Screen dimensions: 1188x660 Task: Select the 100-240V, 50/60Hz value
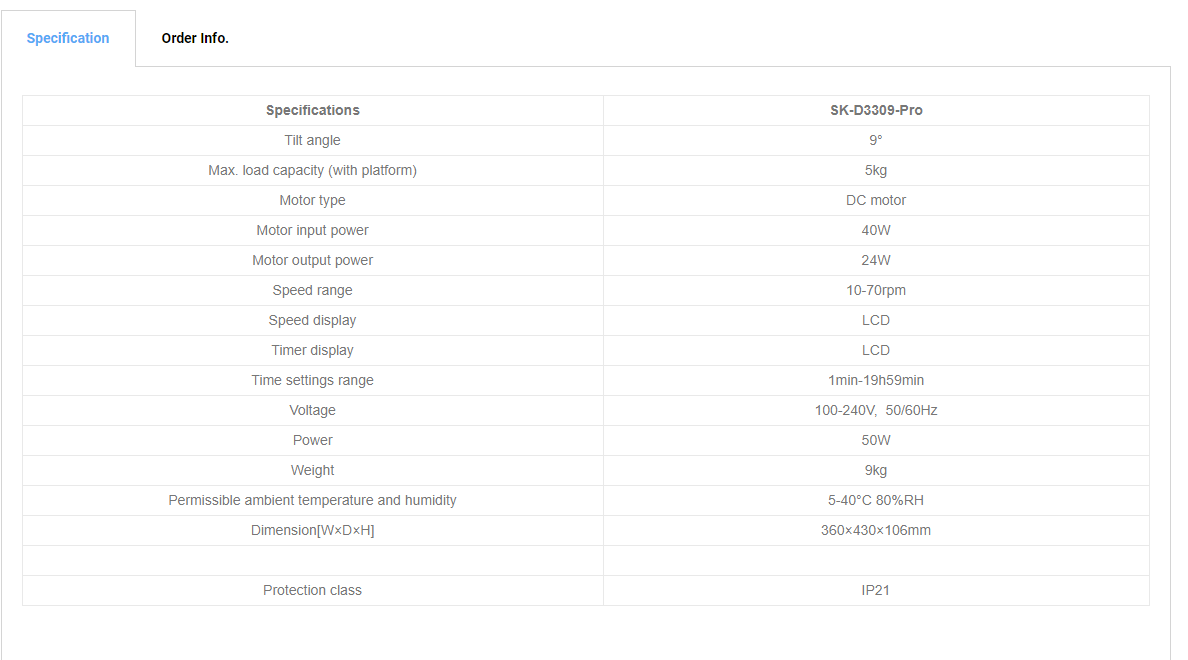coord(876,411)
